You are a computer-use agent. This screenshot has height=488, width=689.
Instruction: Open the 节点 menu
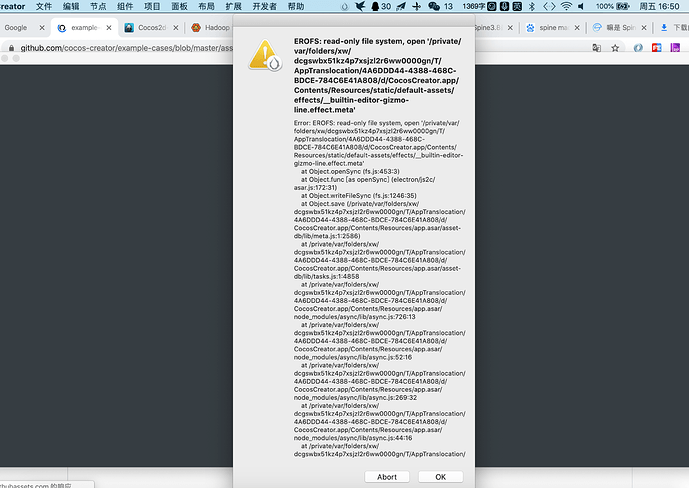pos(98,6)
